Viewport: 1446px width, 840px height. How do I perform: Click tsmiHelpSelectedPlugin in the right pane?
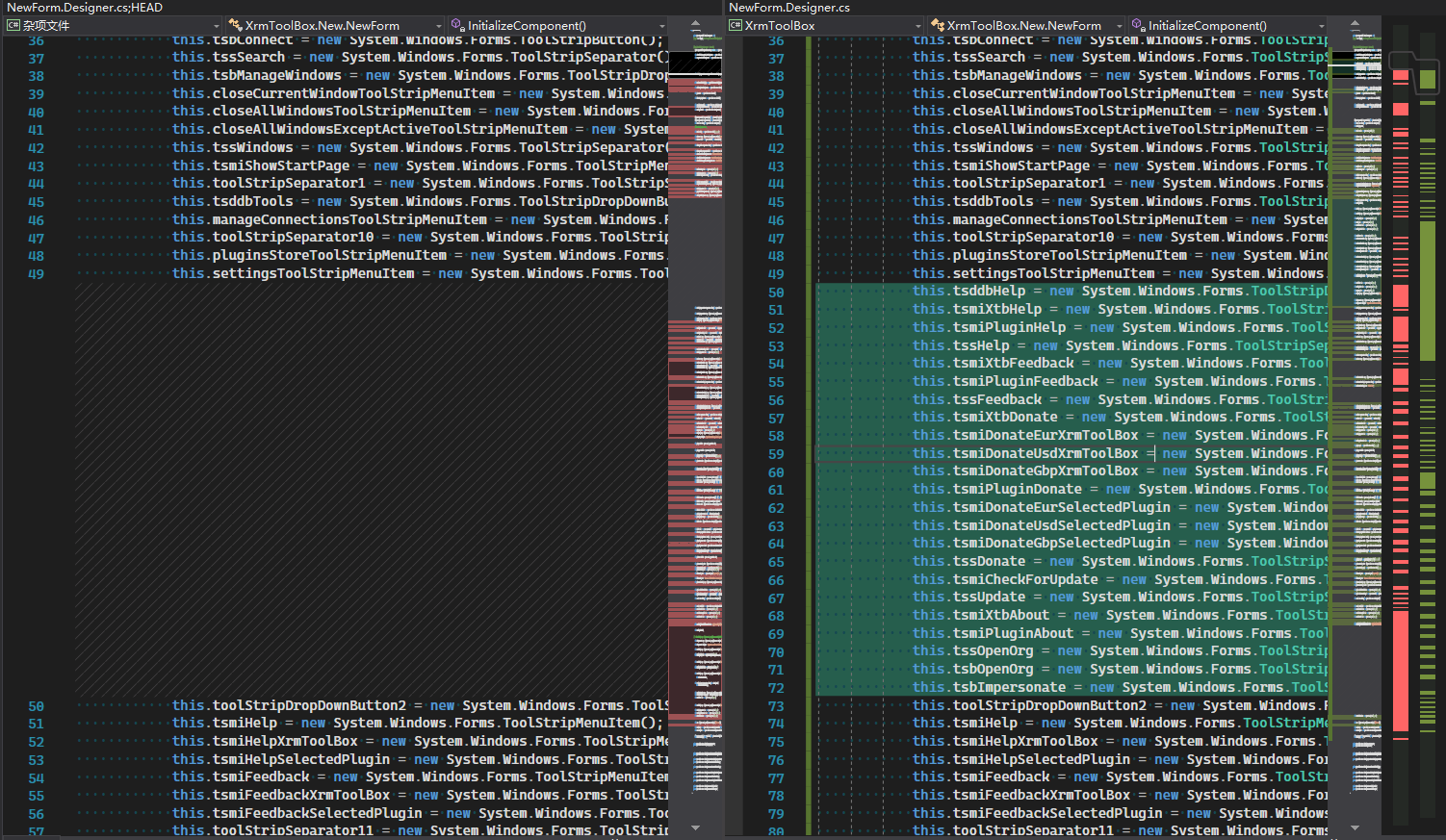click(1042, 760)
